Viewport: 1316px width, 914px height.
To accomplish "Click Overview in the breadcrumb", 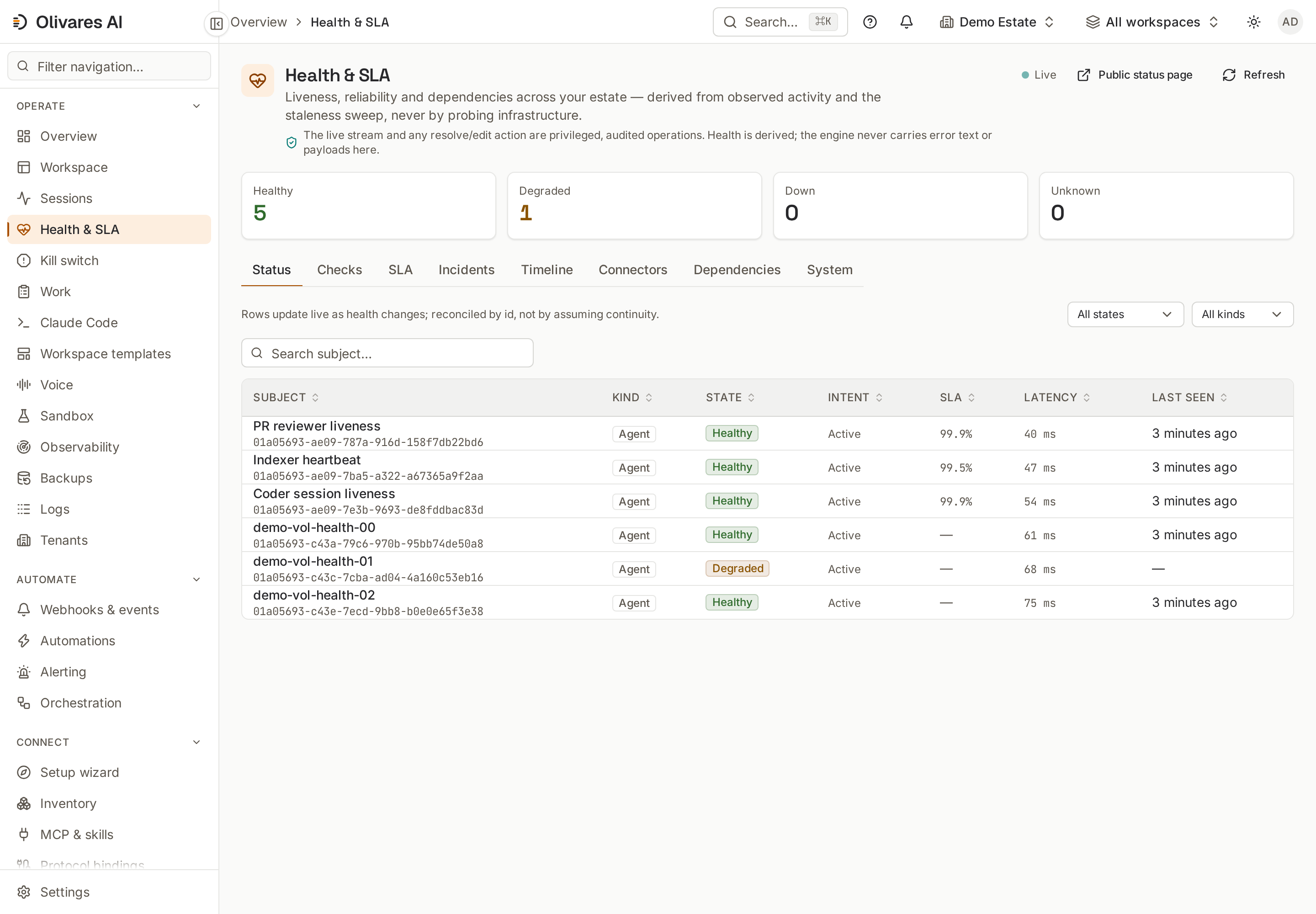I will (258, 22).
